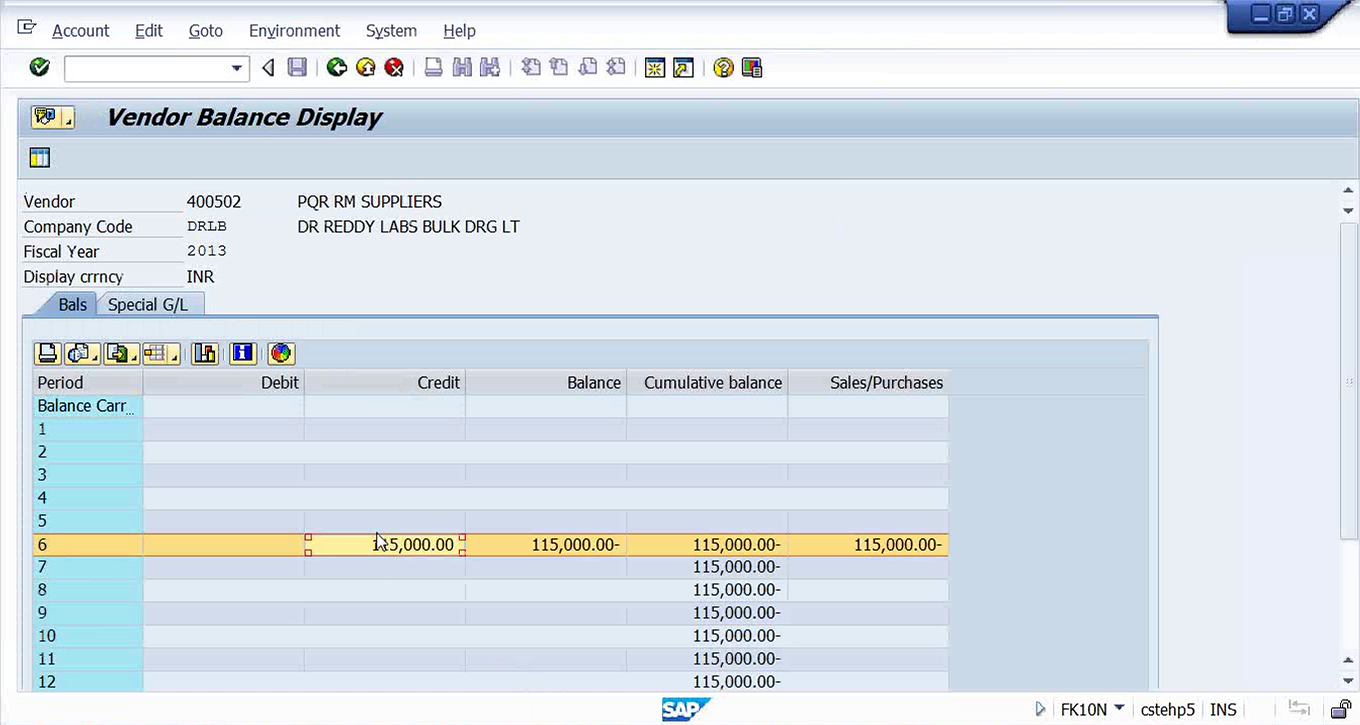Click the SAP window menu icon beside Account
1360x725 pixels.
click(27, 27)
